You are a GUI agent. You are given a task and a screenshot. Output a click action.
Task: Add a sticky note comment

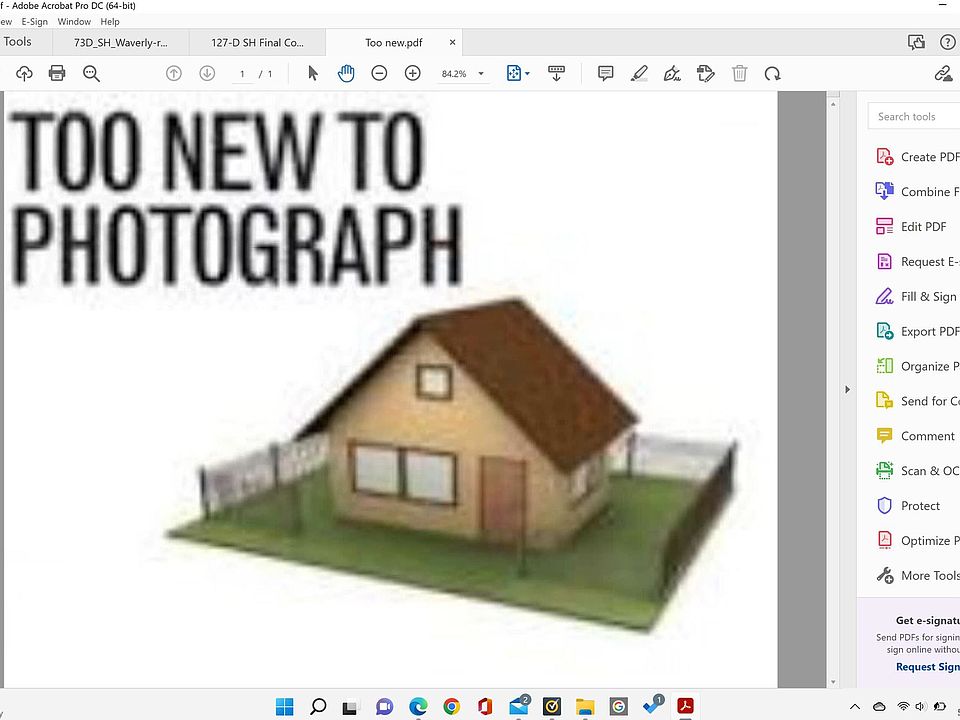pos(606,73)
